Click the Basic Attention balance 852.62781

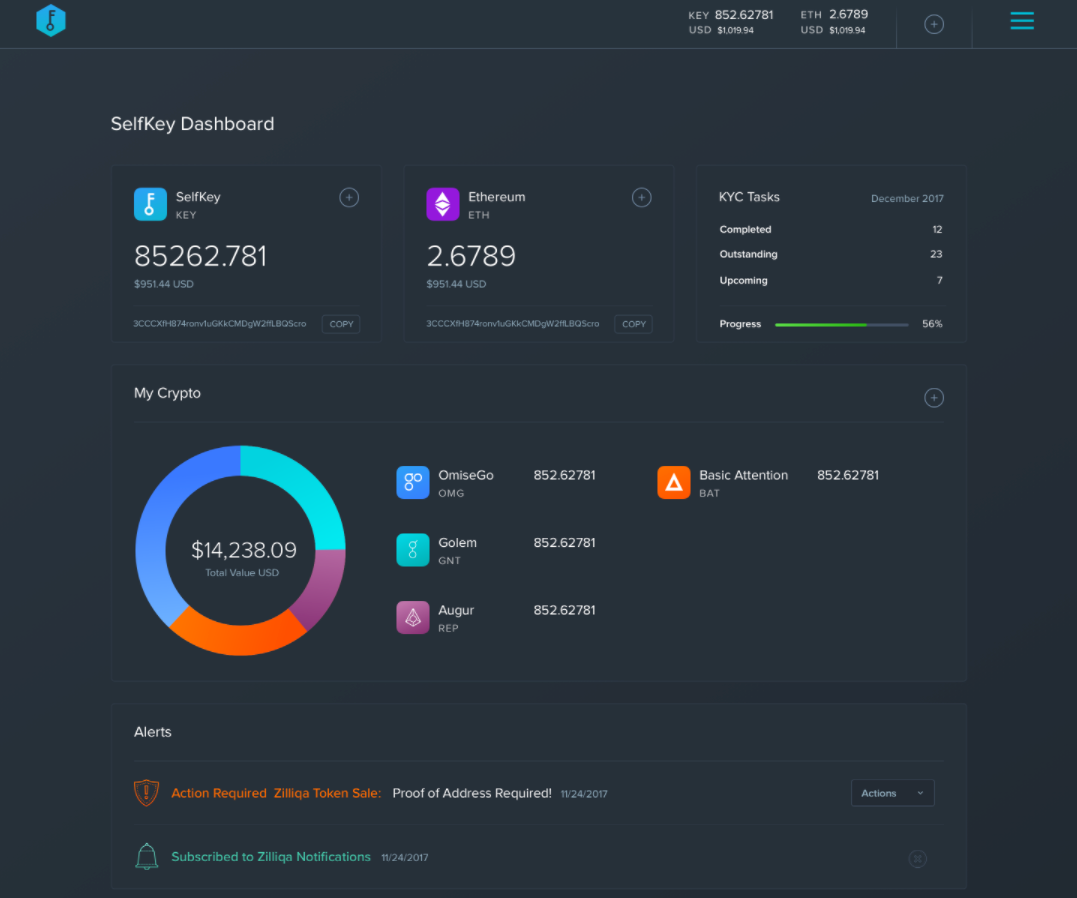coord(848,475)
